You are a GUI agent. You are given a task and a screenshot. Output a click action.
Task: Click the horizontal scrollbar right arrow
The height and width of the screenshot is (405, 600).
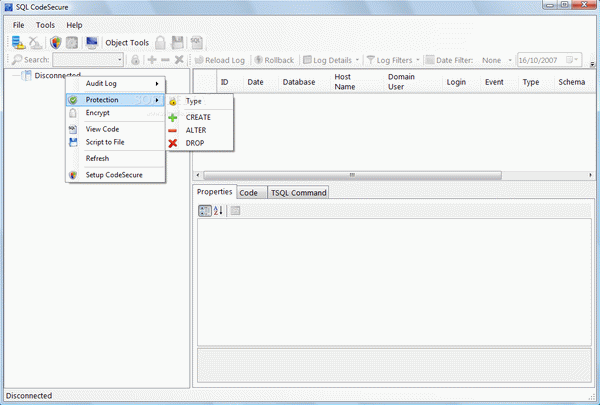coord(590,175)
